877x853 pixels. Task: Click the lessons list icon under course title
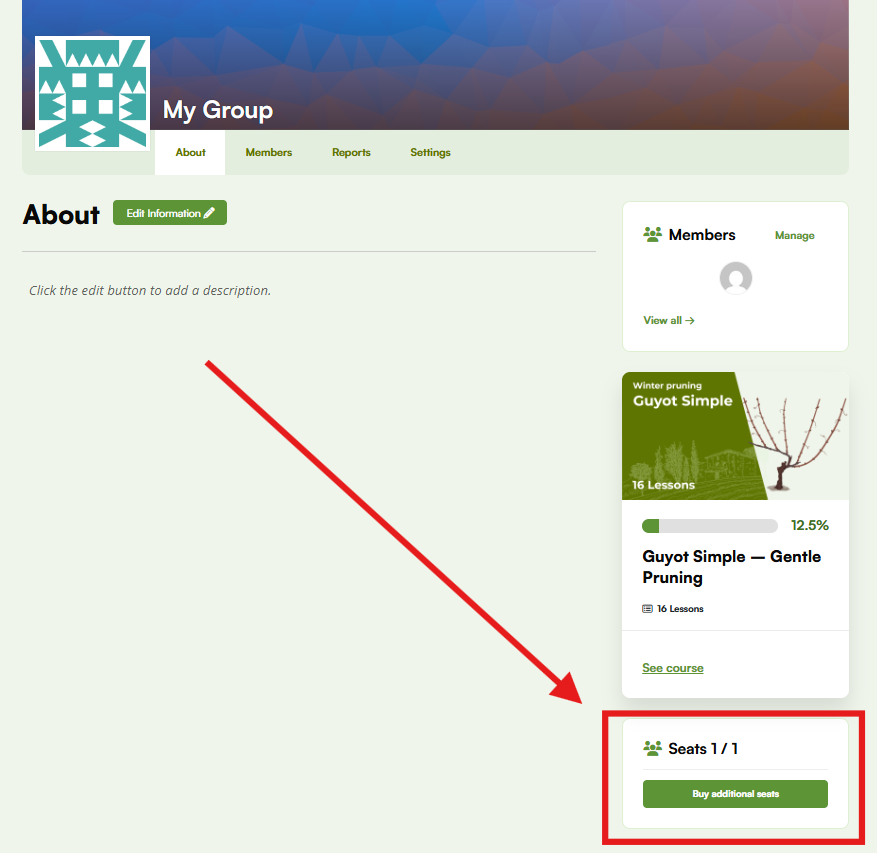pos(647,609)
